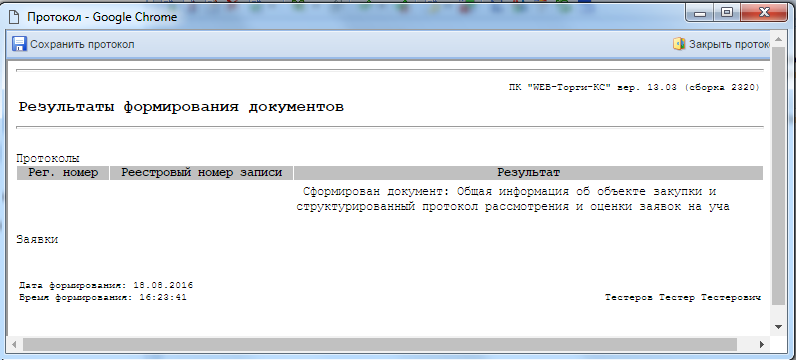Maximize the Протокол Chrome window
Image resolution: width=796 pixels, height=360 pixels.
click(x=727, y=14)
